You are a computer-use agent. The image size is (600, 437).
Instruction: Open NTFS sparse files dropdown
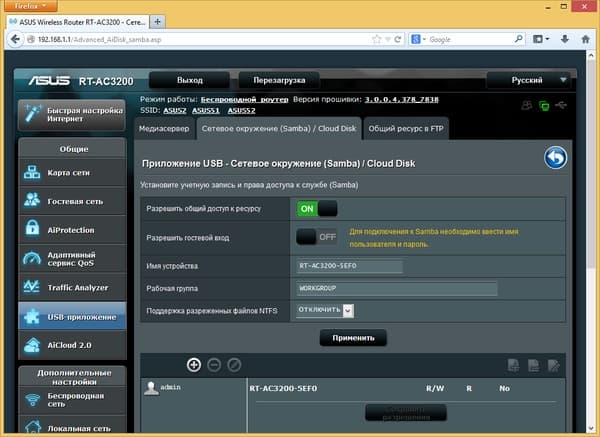325,310
